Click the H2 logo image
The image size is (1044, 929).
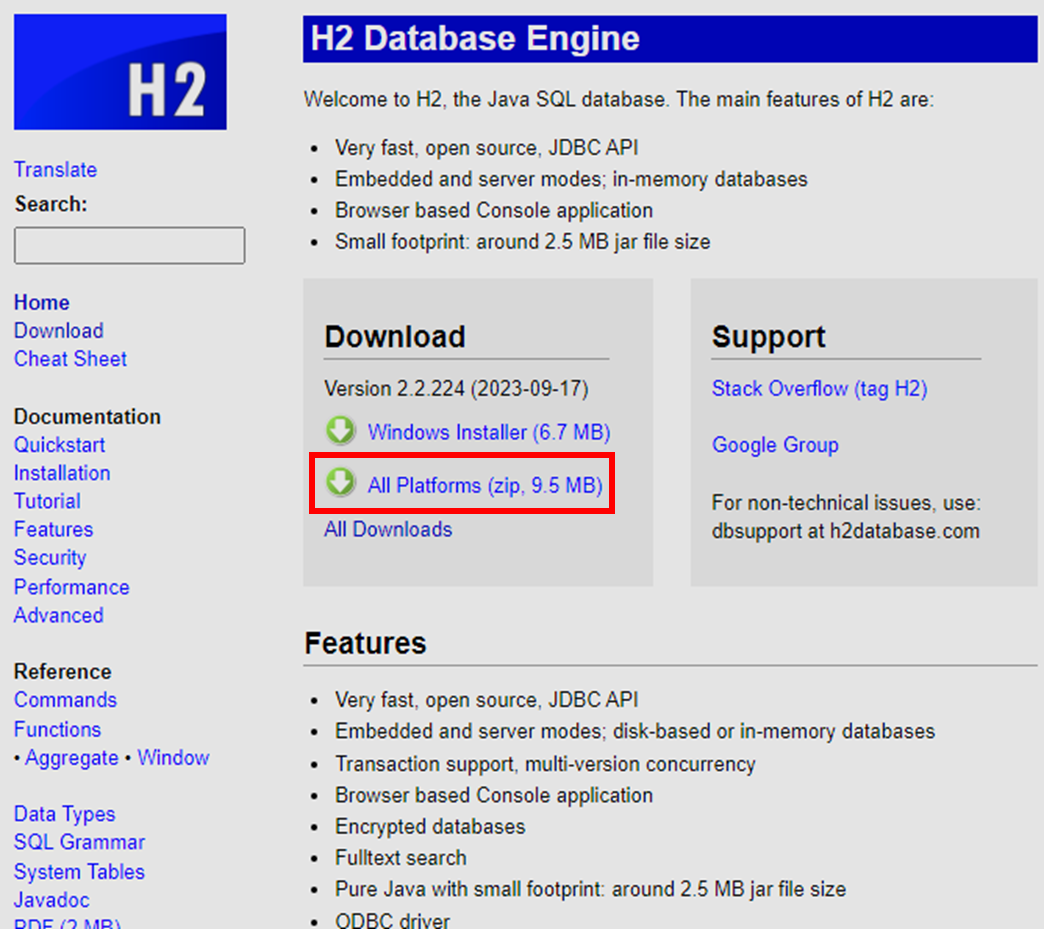[x=120, y=72]
